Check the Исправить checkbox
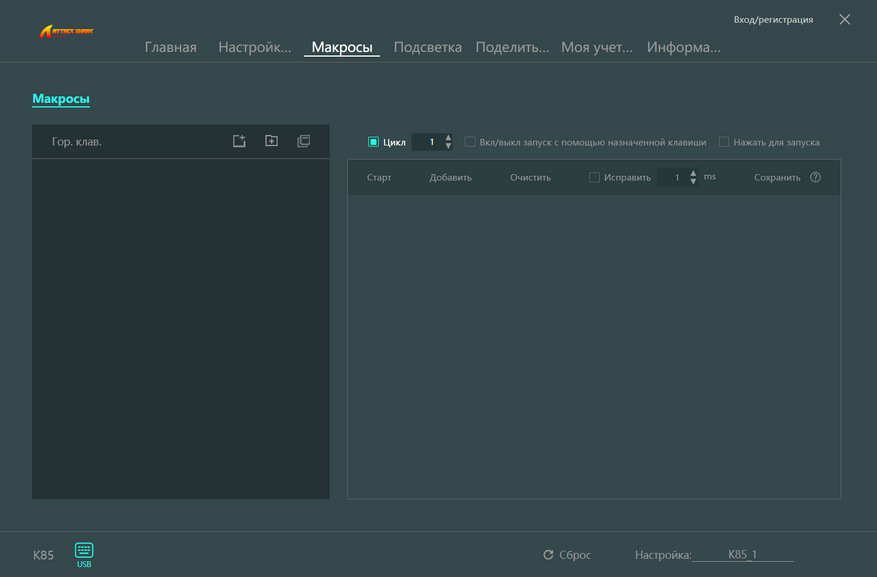 (x=594, y=177)
